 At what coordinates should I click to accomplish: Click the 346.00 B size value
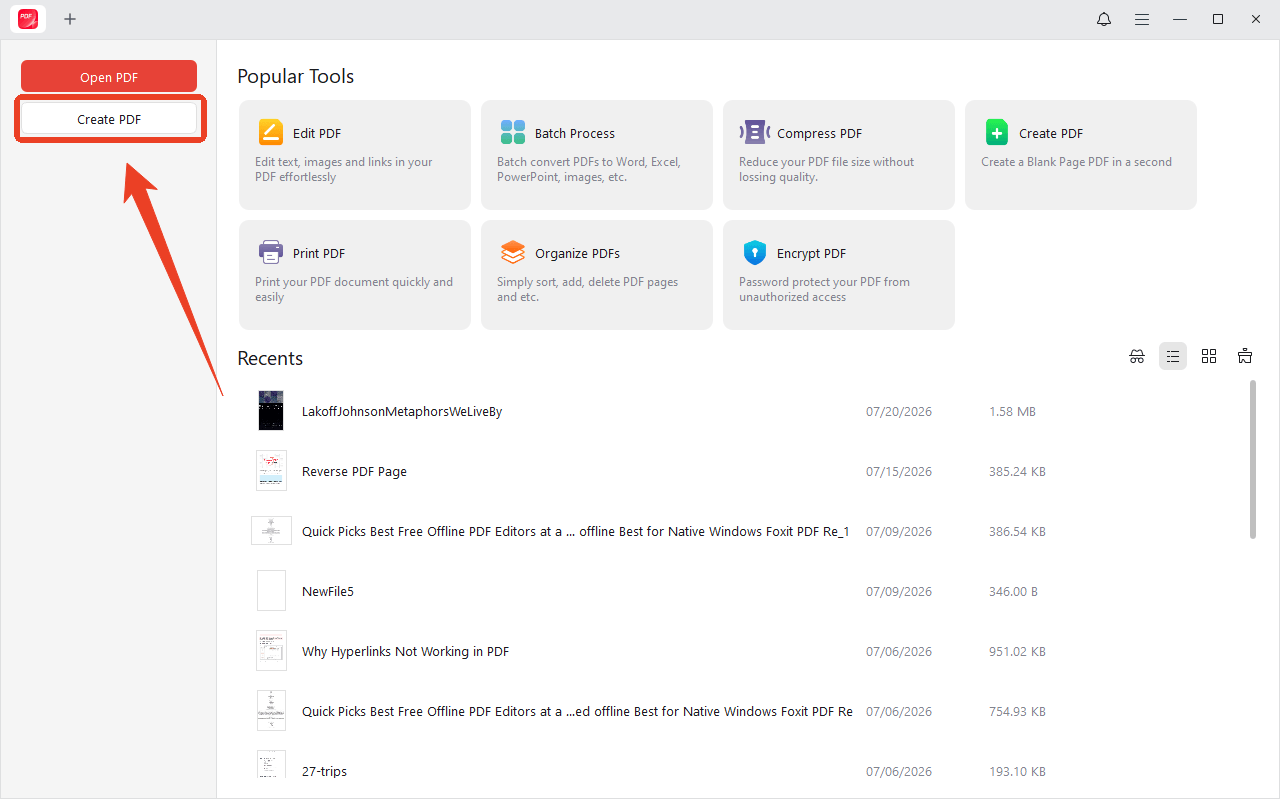coord(1013,592)
